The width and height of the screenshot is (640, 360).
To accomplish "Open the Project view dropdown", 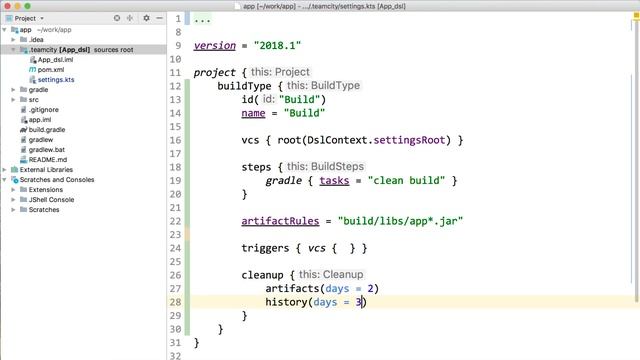I will (42, 18).
